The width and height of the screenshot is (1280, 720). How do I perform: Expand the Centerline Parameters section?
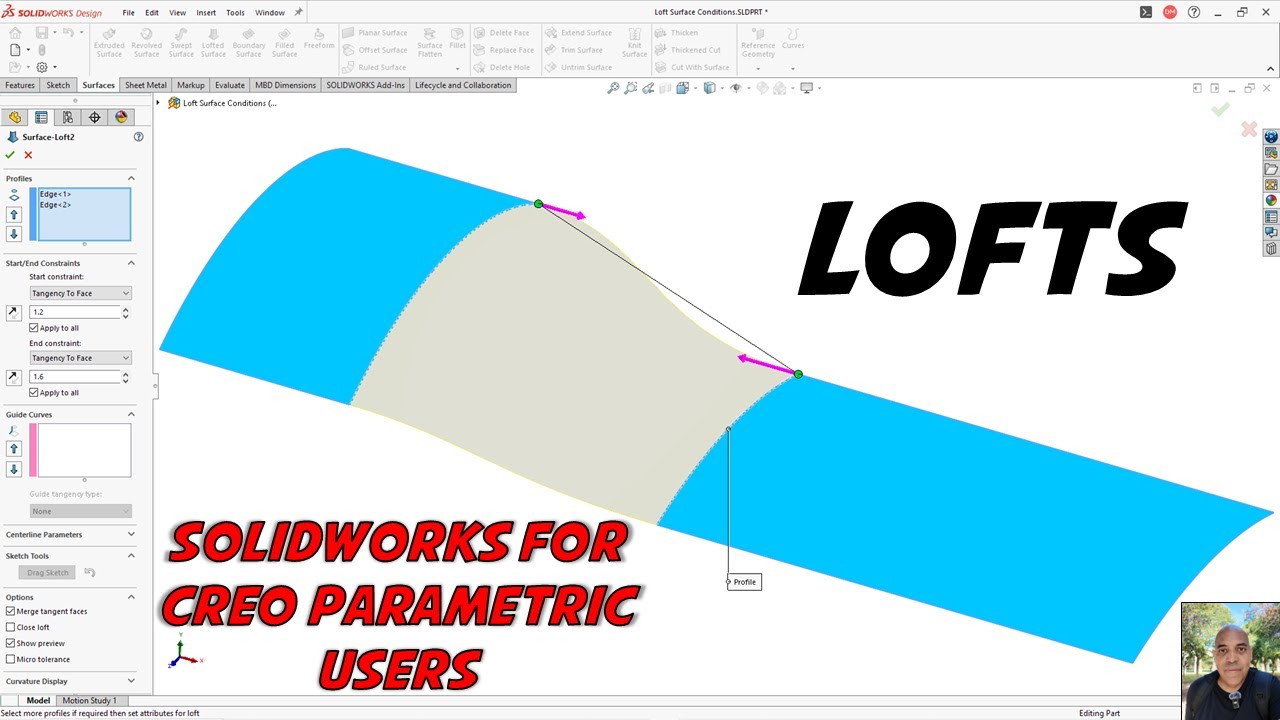click(x=131, y=535)
